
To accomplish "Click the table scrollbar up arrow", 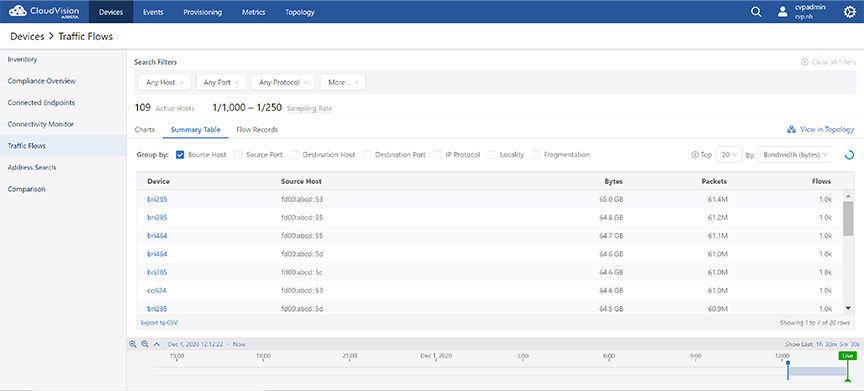I will click(849, 197).
